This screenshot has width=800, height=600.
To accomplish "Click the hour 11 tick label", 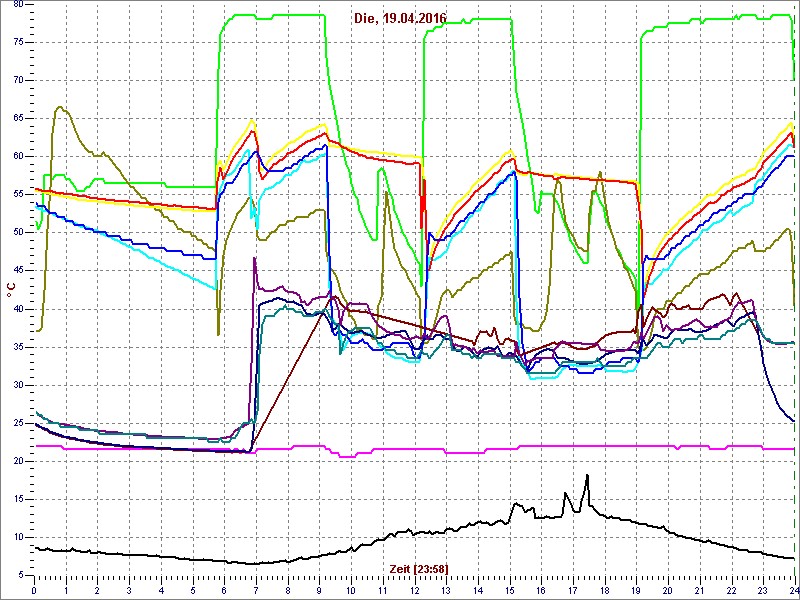I will (x=383, y=590).
